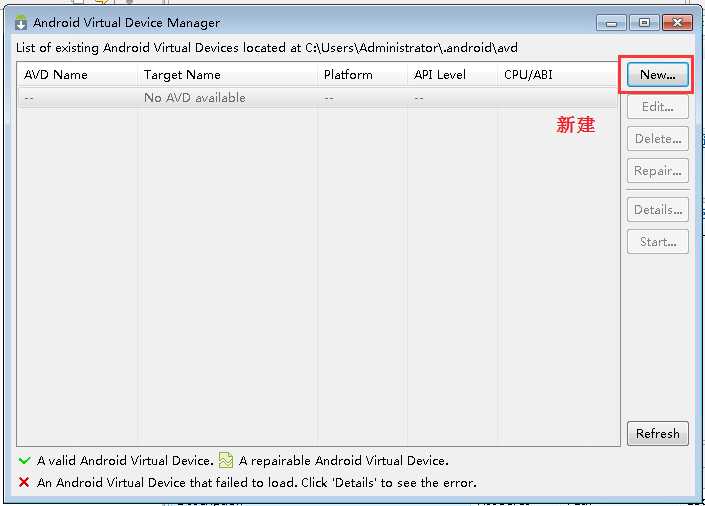Click the Start... button

coord(657,242)
